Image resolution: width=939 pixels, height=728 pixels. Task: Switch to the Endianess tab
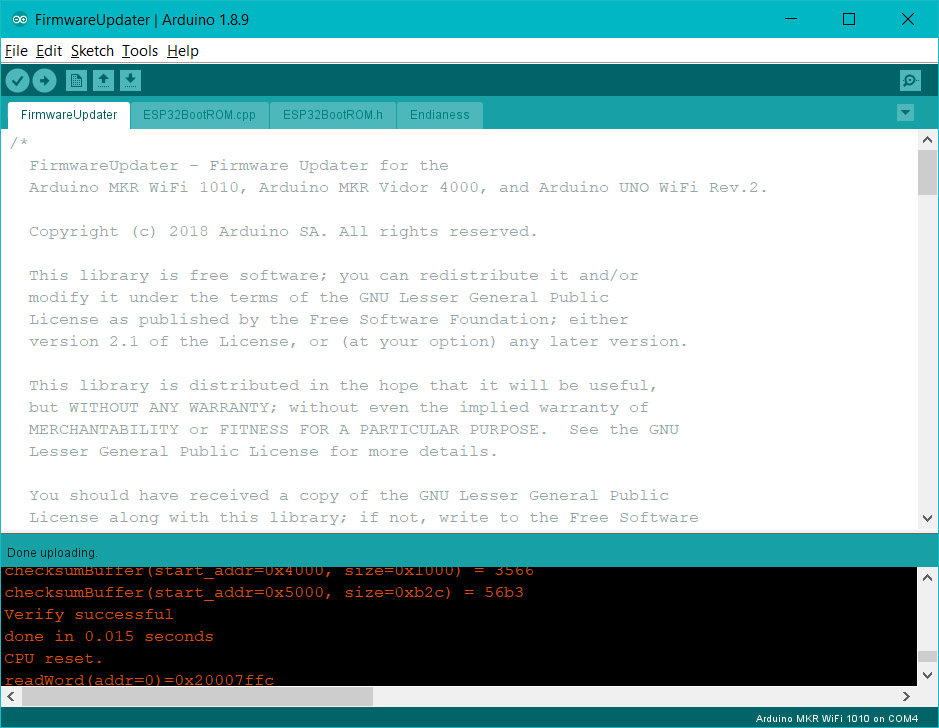point(440,115)
